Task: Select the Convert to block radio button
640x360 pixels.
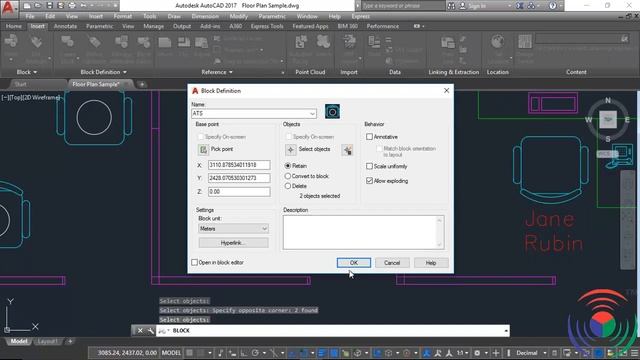Action: [288, 176]
